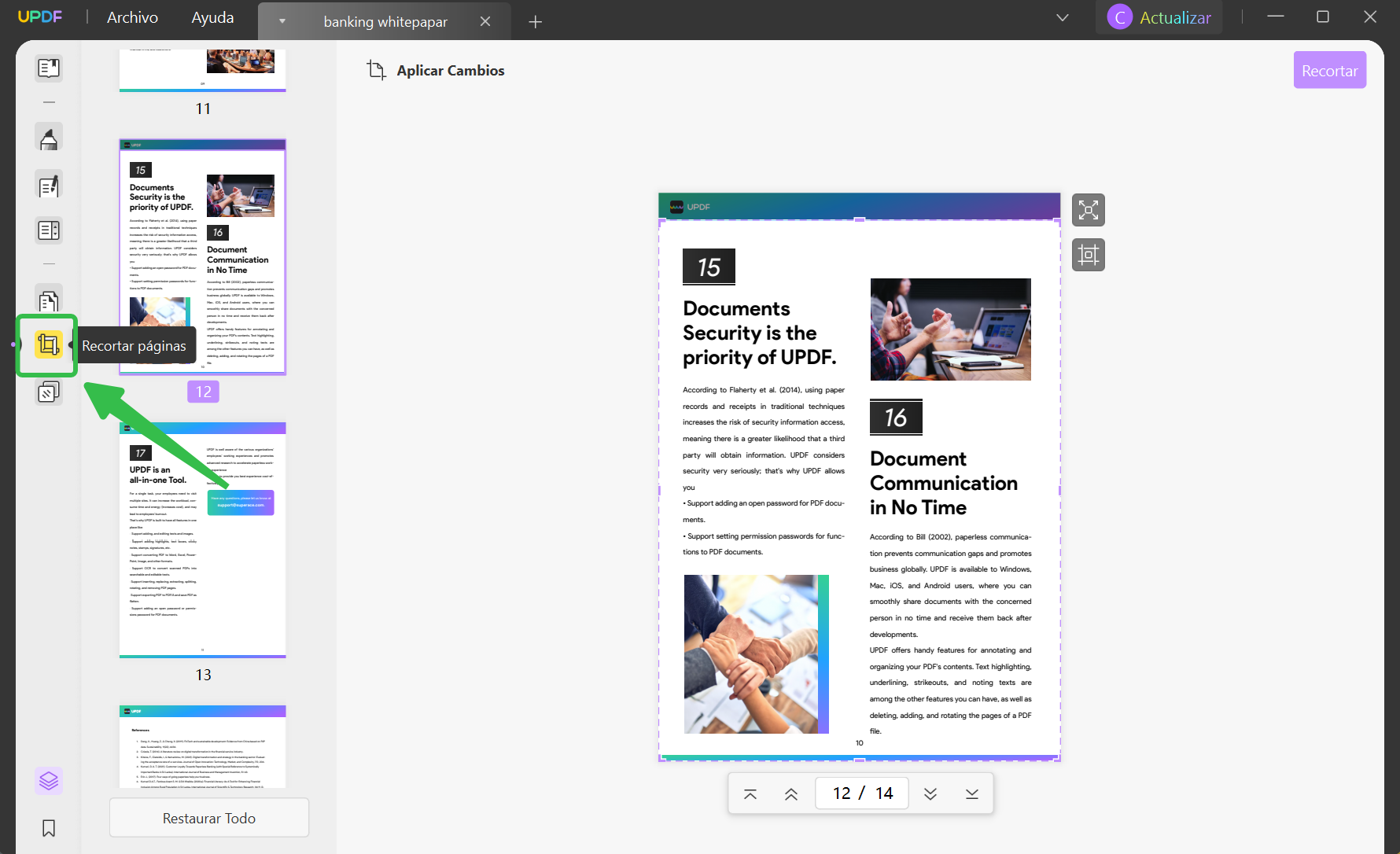Viewport: 1400px width, 854px height.
Task: Click the fullscreen expand icon beside the preview
Action: pyautogui.click(x=1089, y=209)
